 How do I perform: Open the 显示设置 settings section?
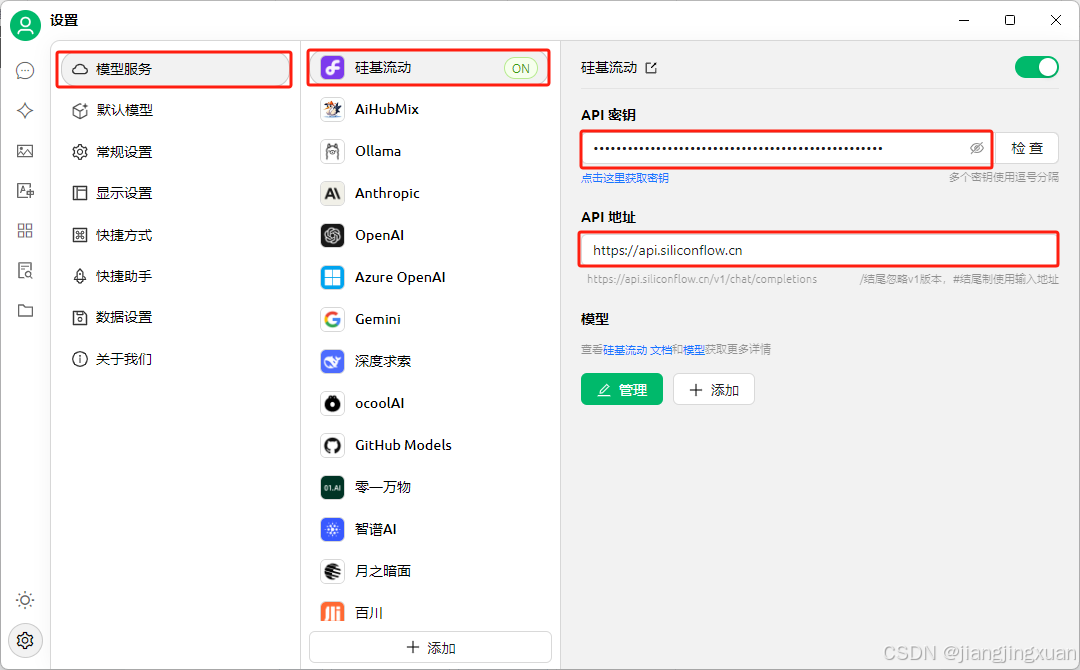point(175,193)
